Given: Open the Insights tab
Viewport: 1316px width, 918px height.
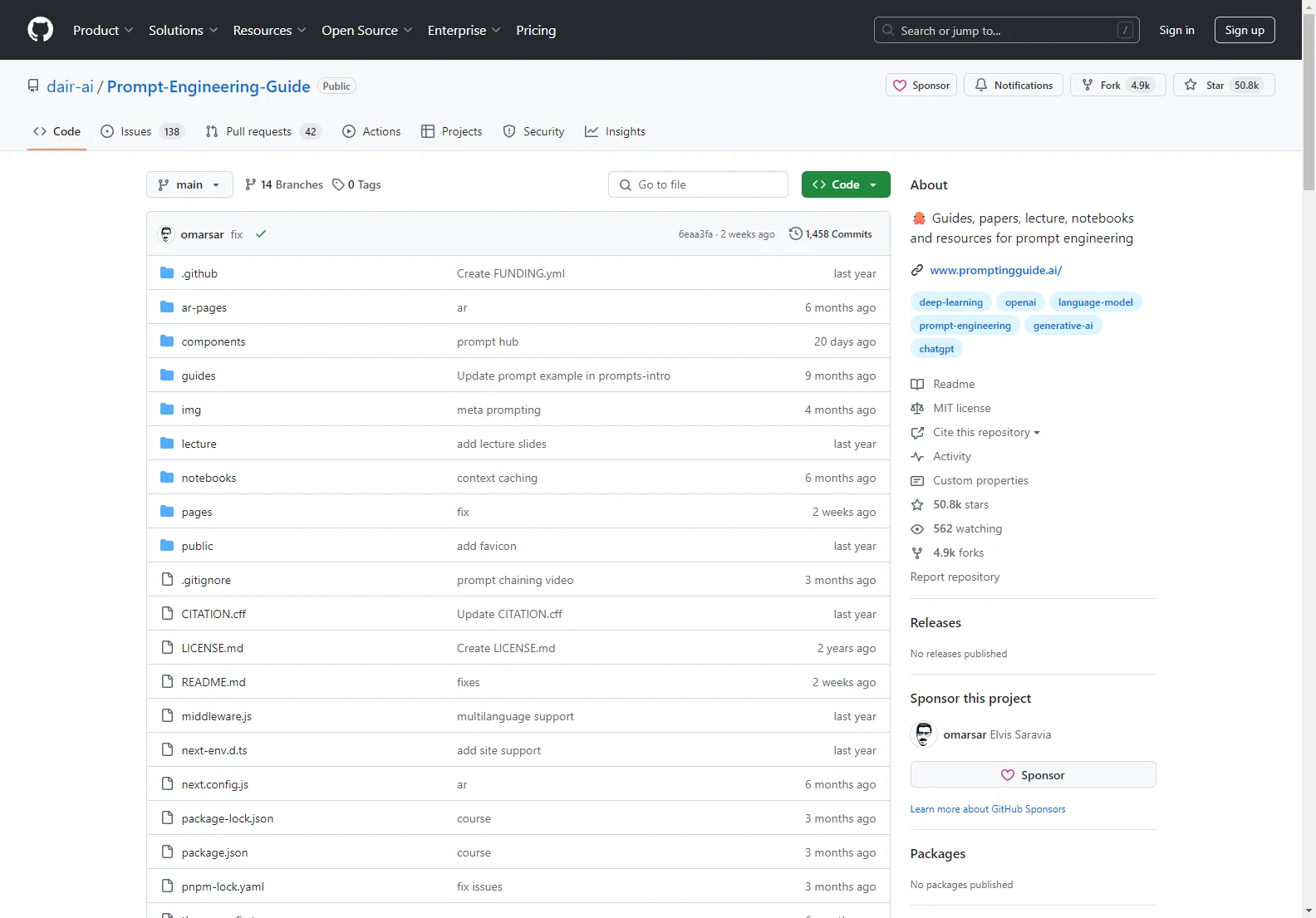Looking at the screenshot, I should click(x=615, y=131).
